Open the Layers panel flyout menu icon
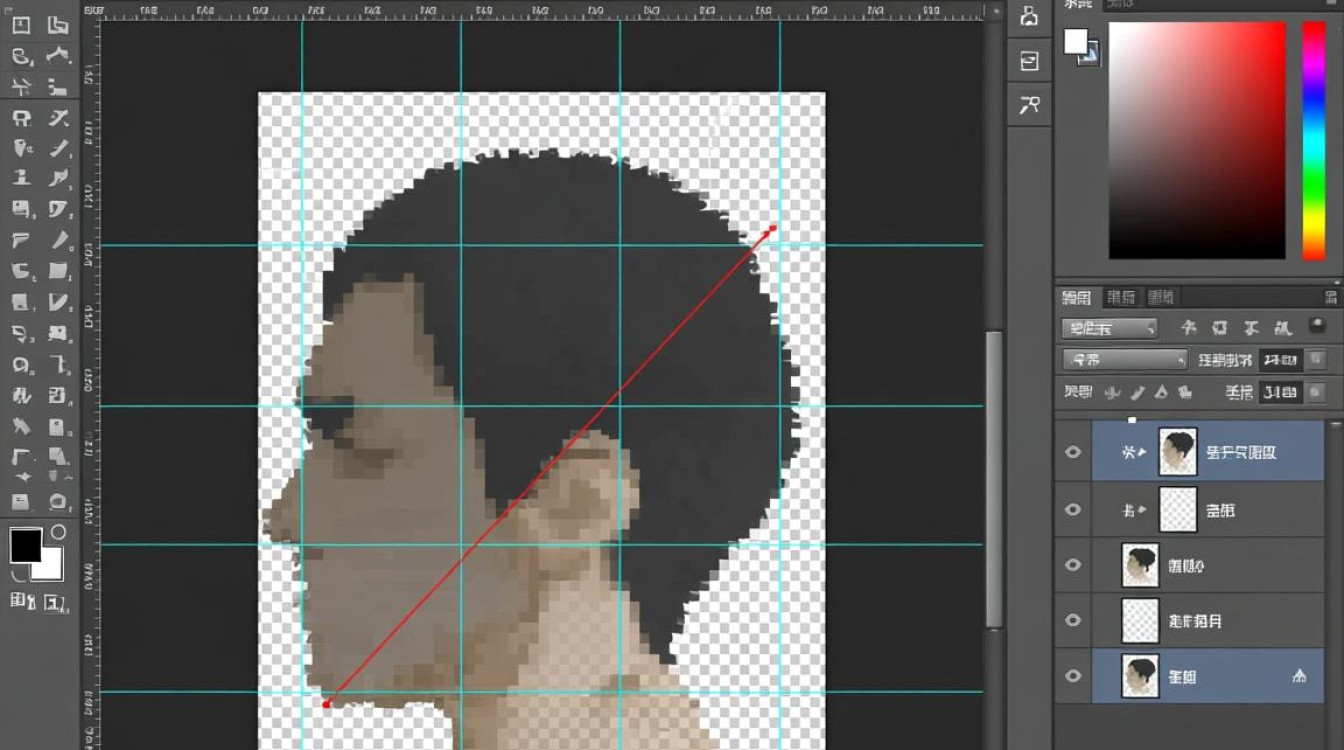 coord(1331,297)
